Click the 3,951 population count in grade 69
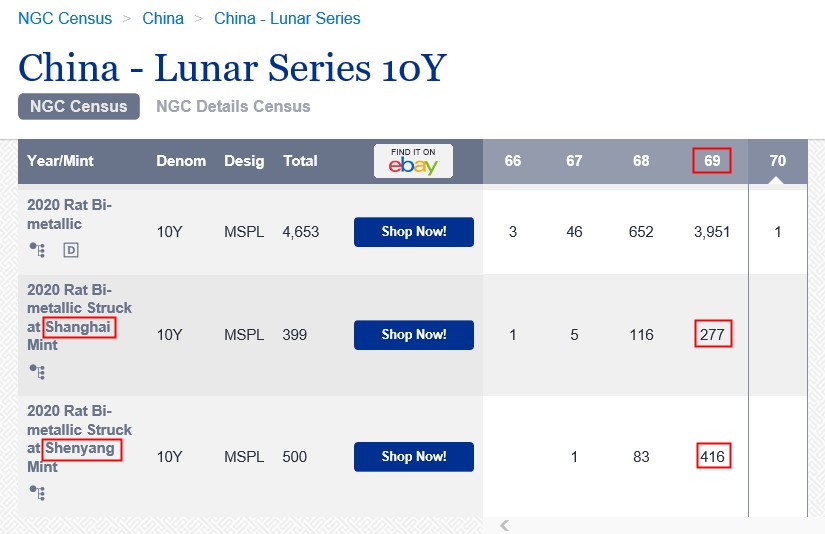825x534 pixels. pyautogui.click(x=712, y=232)
